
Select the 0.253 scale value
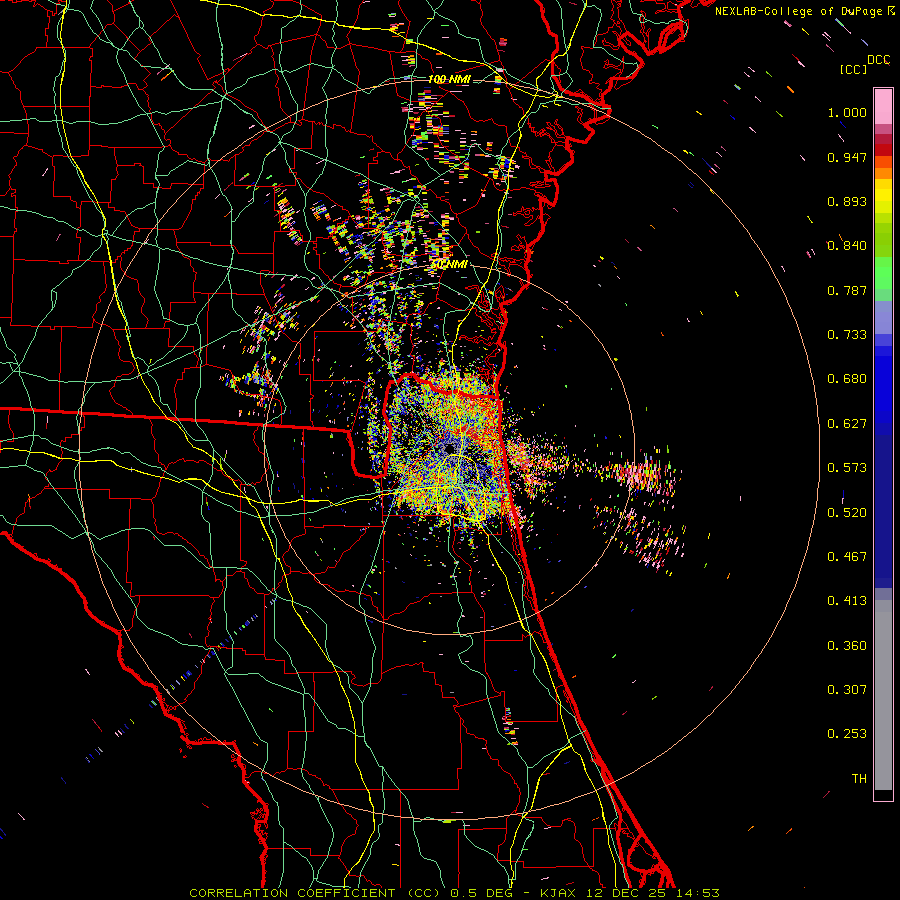tap(847, 734)
